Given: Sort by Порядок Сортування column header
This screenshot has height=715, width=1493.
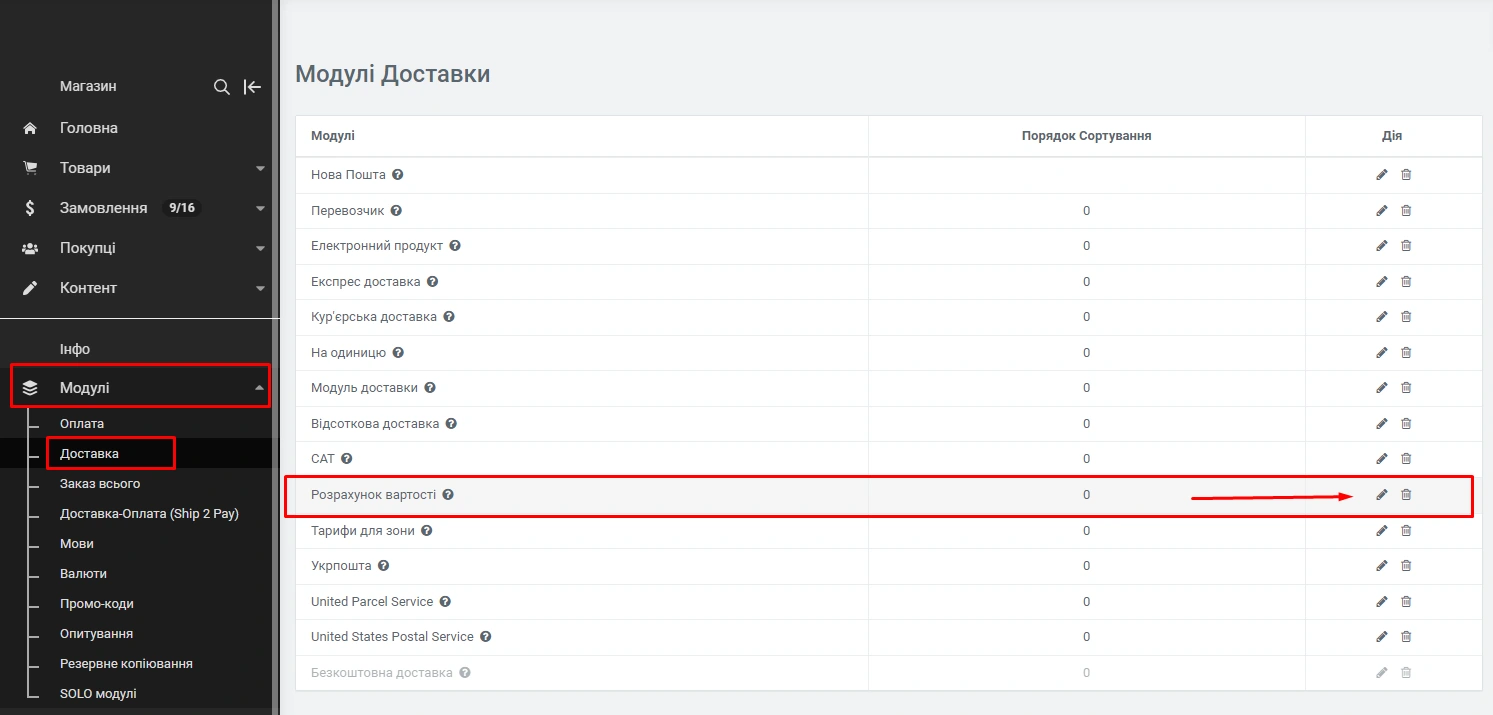Looking at the screenshot, I should pos(1086,136).
